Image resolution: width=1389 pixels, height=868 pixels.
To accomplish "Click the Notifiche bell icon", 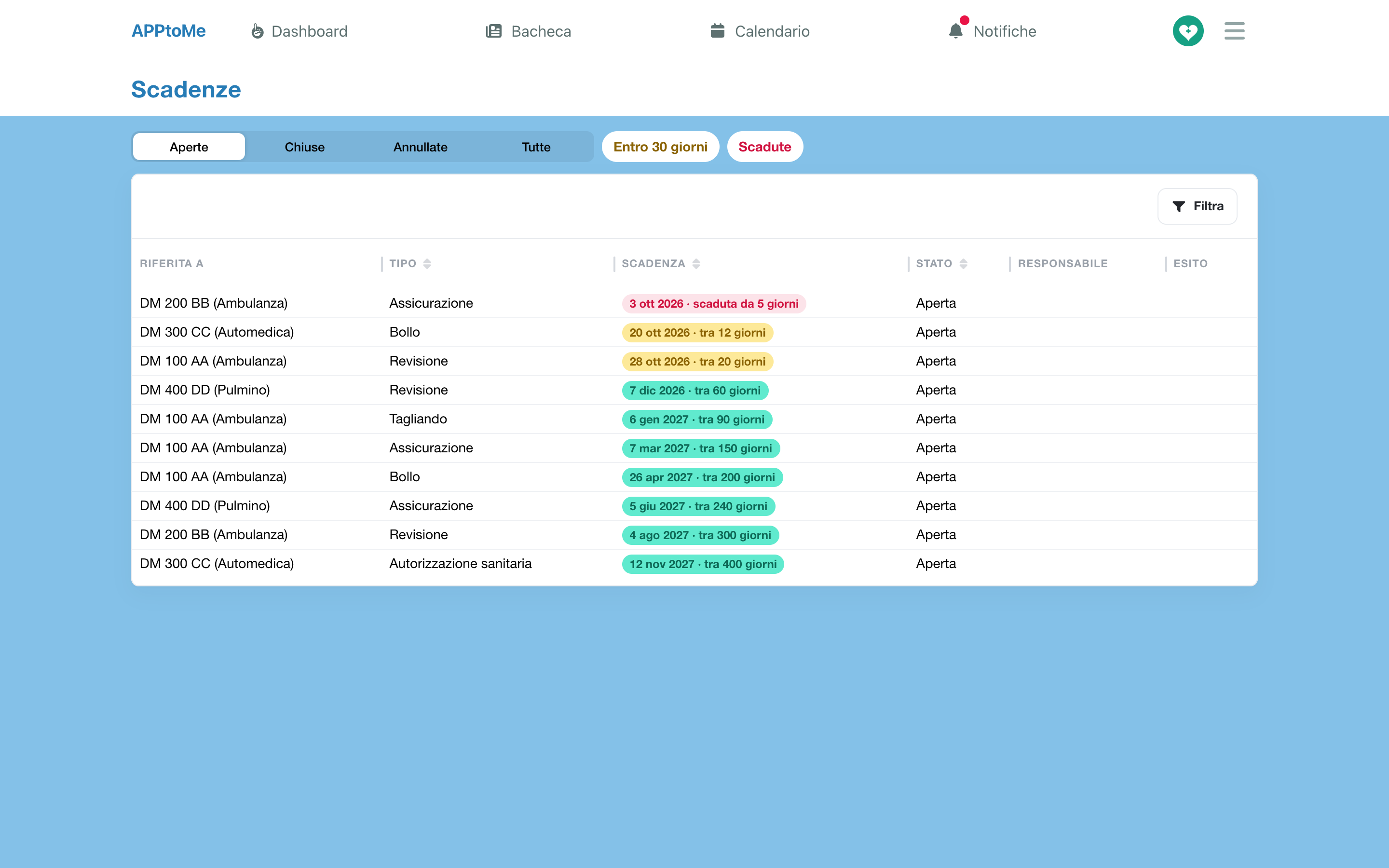I will 955,30.
